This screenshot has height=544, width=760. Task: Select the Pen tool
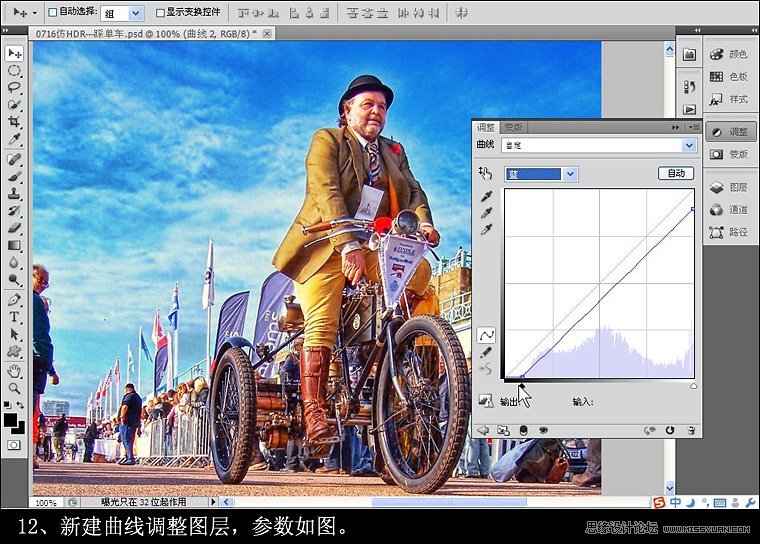coord(15,300)
